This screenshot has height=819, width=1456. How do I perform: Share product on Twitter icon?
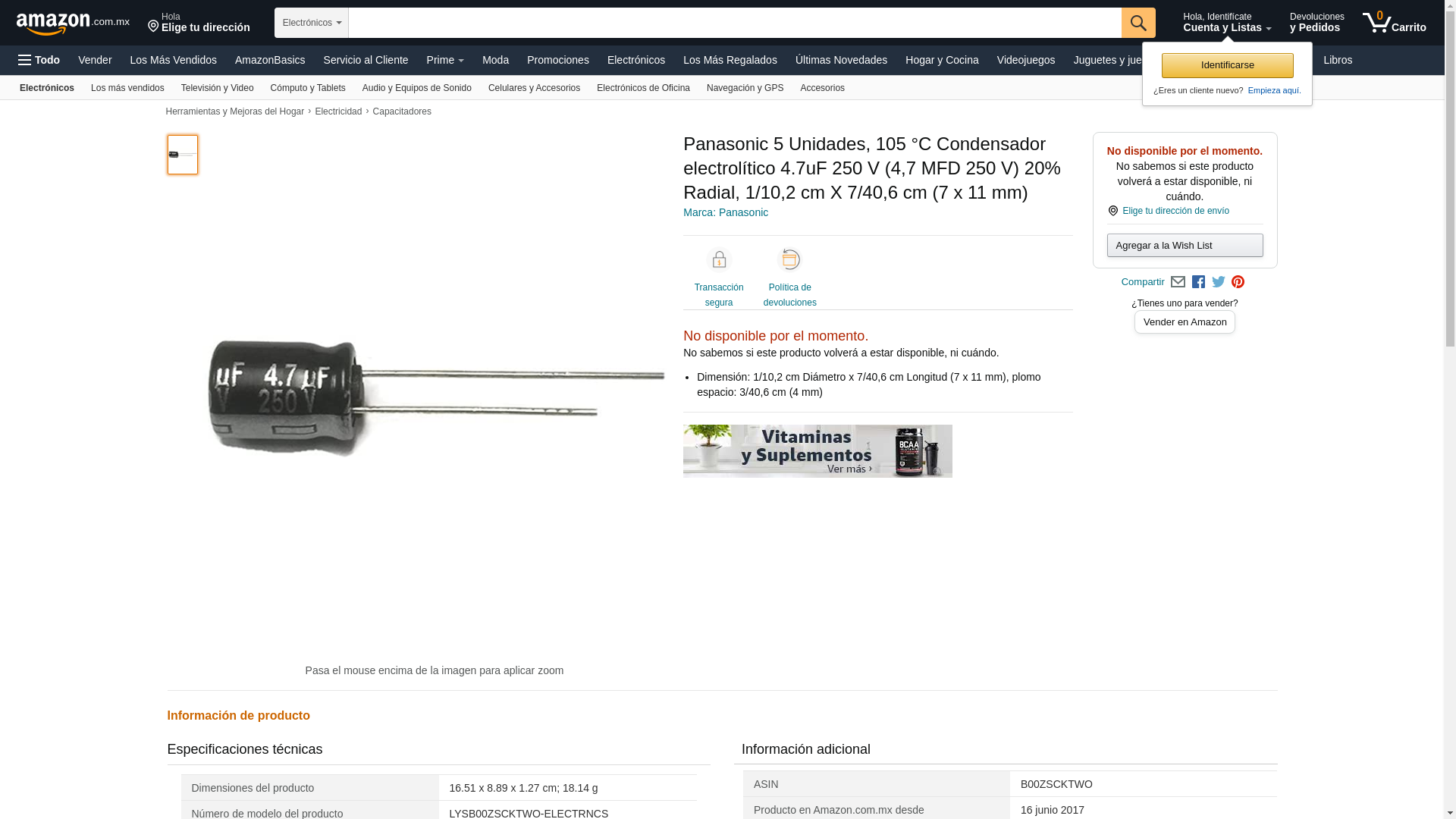pos(1219,282)
